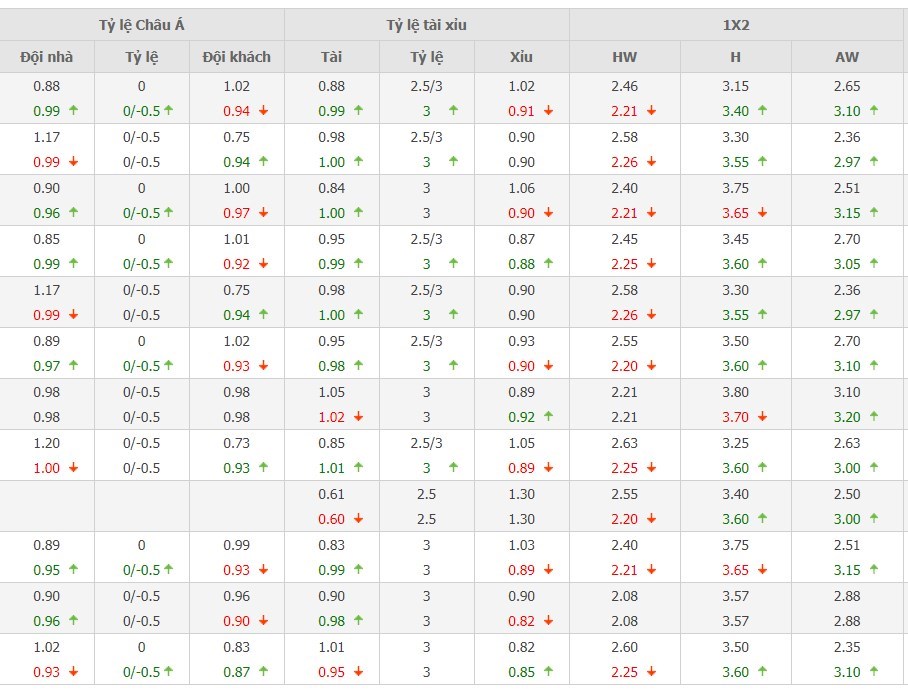Viewport: 908px width, 691px height.
Task: Click the red down arrow next to 1.00
Action: [73, 468]
